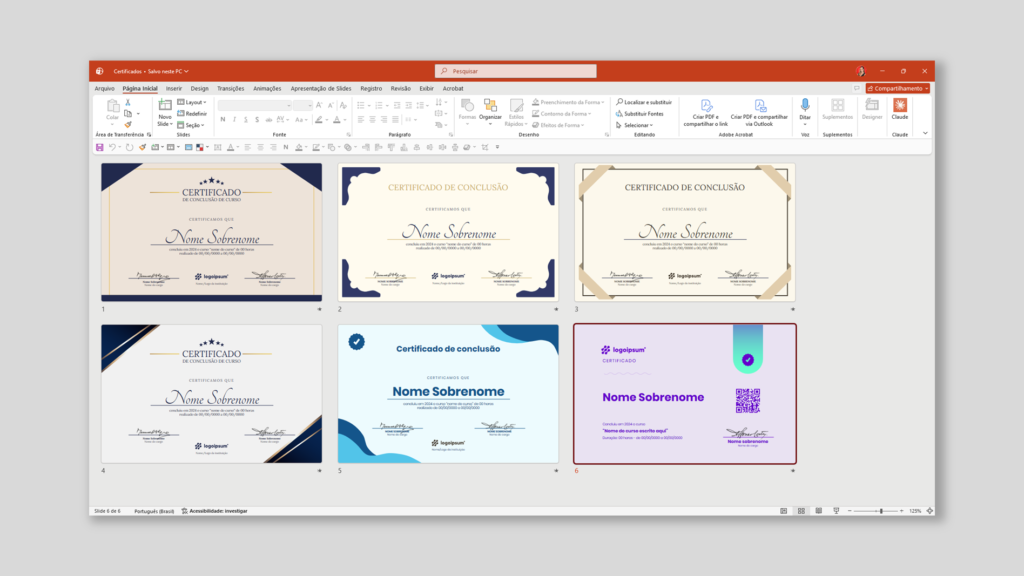The height and width of the screenshot is (576, 1024).
Task: Open the Organizar arrange menu
Action: coord(490,111)
